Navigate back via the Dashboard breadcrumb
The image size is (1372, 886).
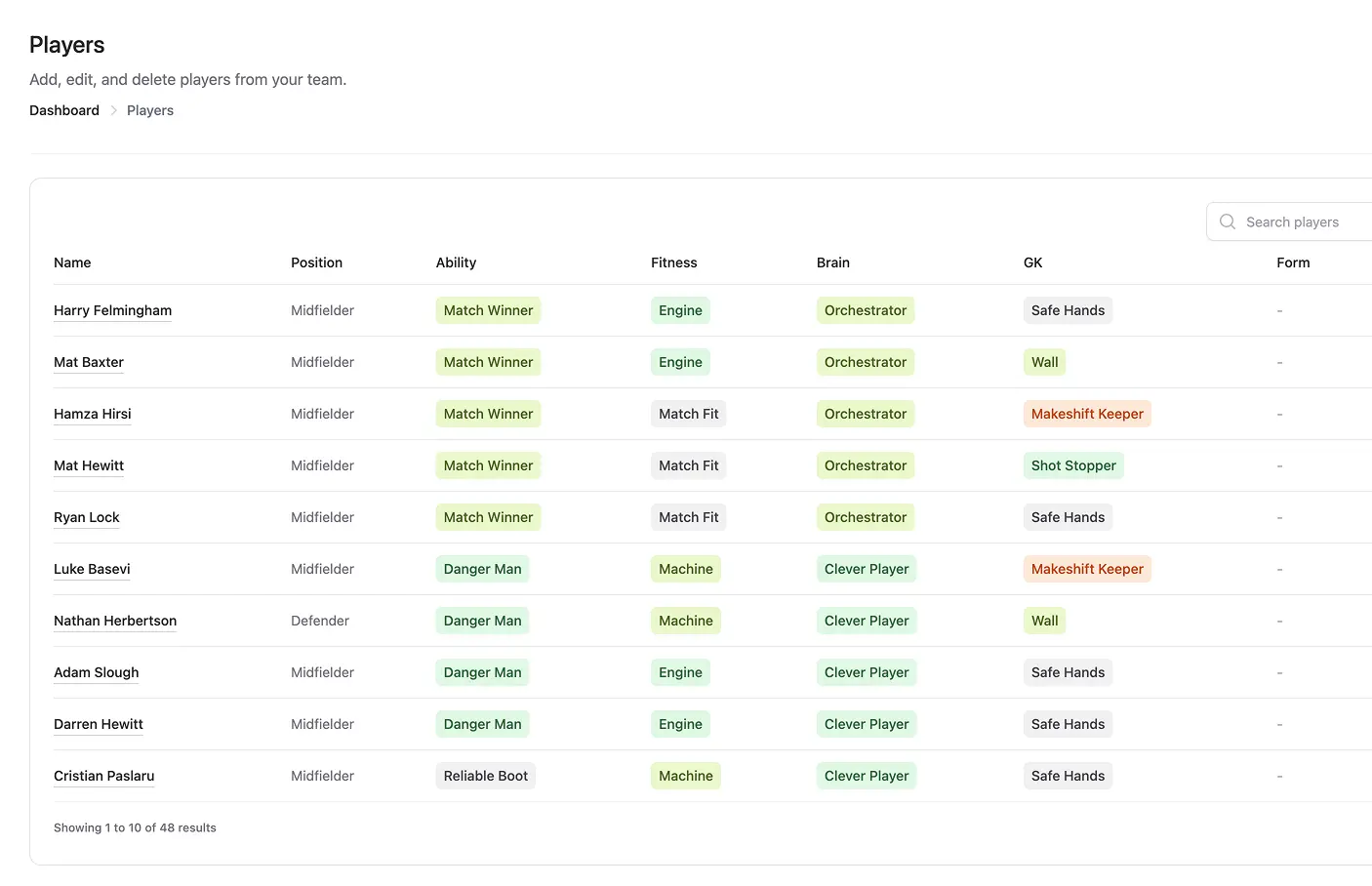pos(64,110)
